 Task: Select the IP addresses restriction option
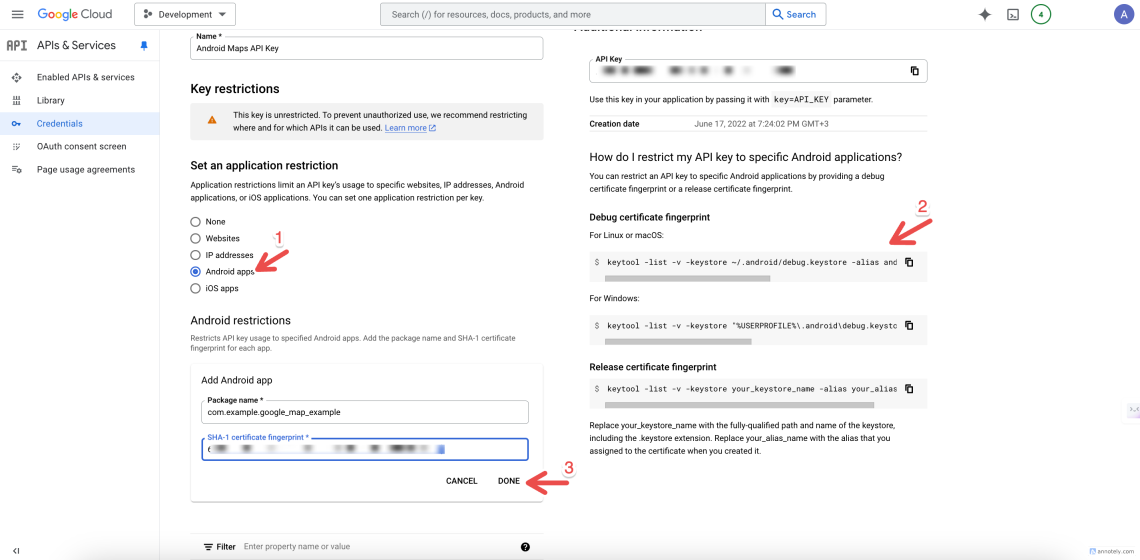tap(196, 255)
